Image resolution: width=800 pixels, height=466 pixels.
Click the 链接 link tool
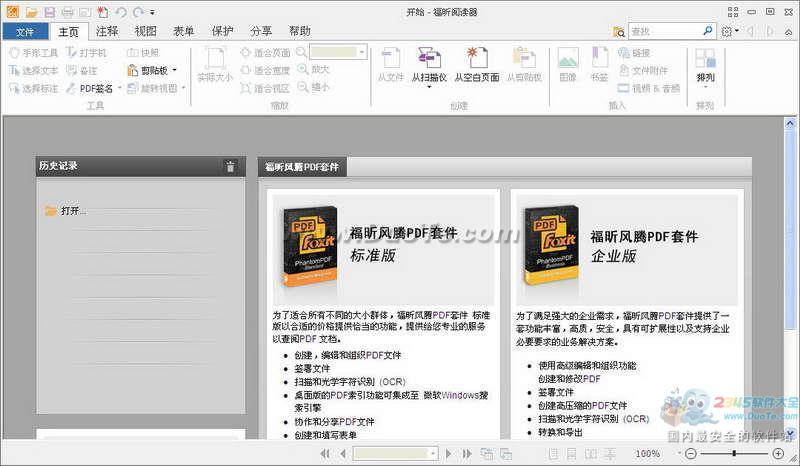point(634,53)
